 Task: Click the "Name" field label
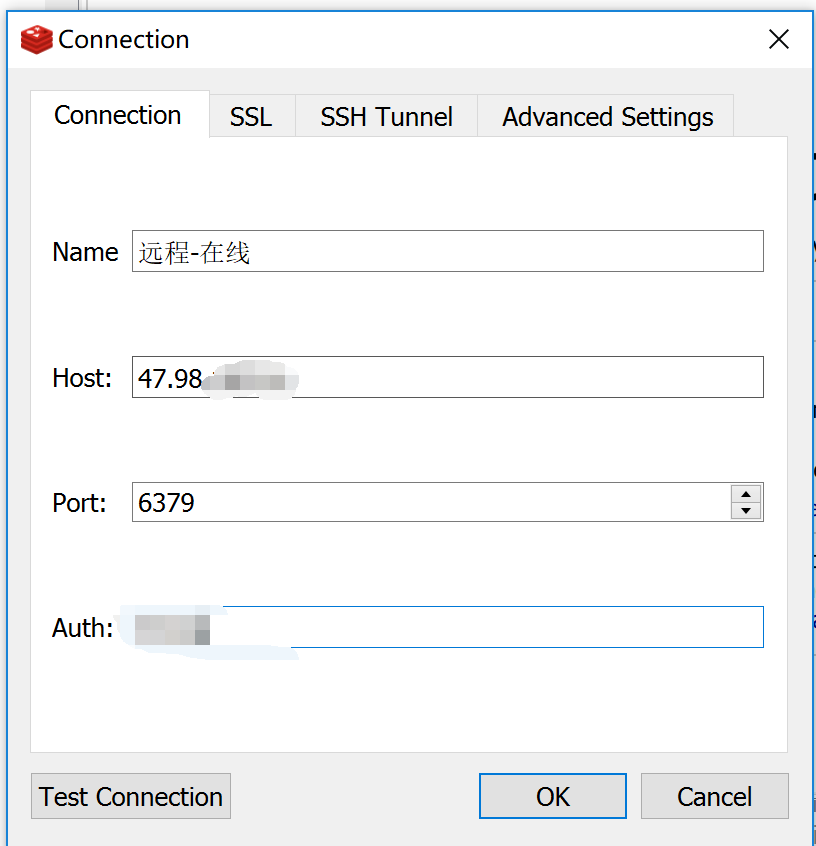click(x=85, y=253)
